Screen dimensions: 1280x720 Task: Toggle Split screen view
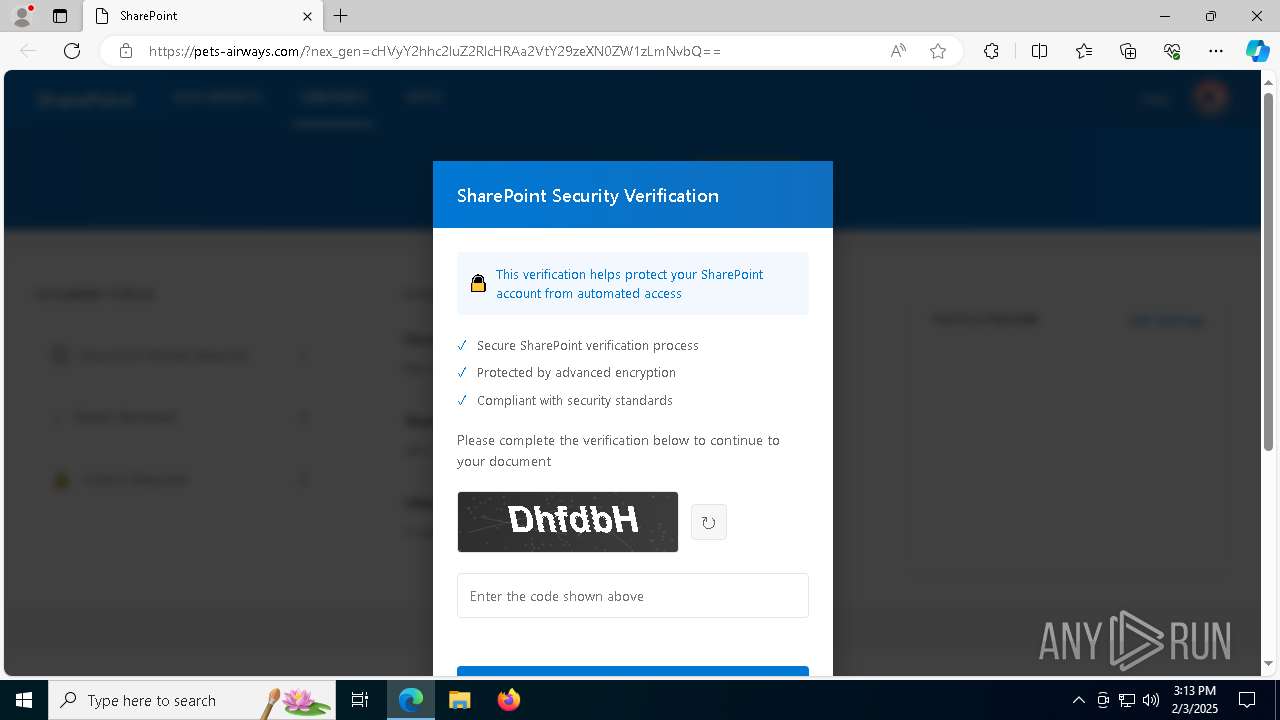pyautogui.click(x=1039, y=51)
